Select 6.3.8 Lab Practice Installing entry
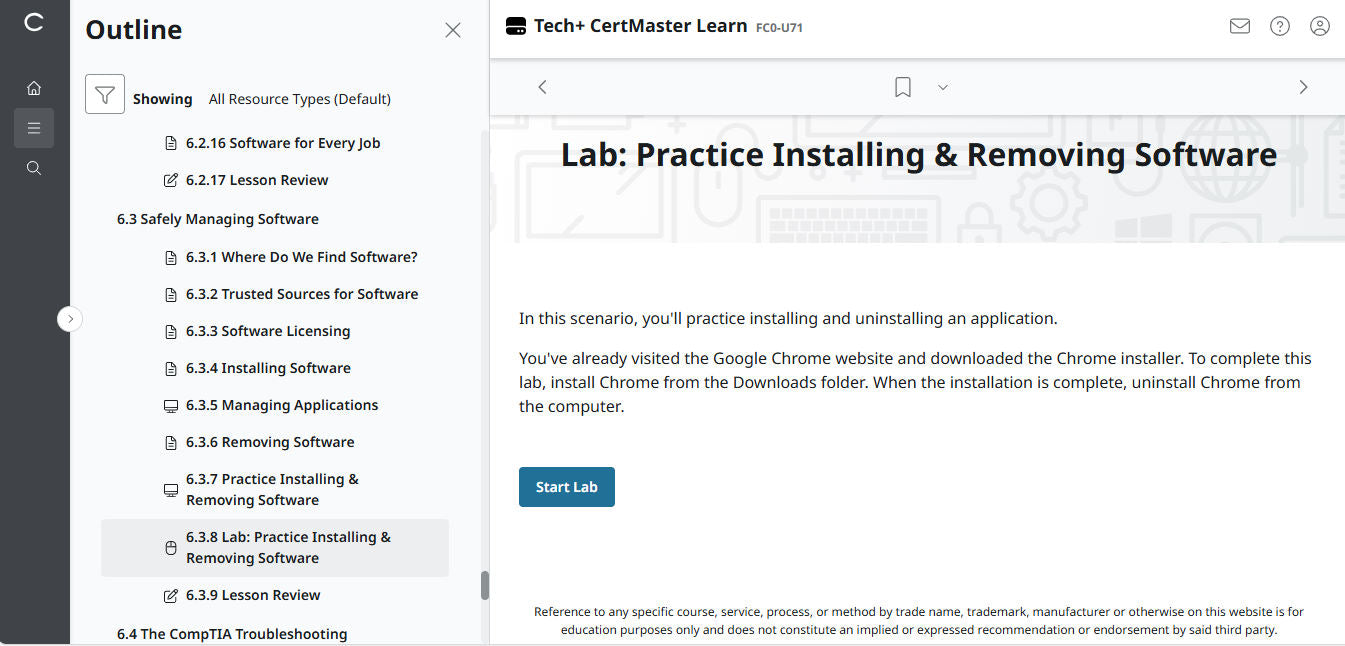Viewport: 1345px width, 646px height. [x=288, y=547]
